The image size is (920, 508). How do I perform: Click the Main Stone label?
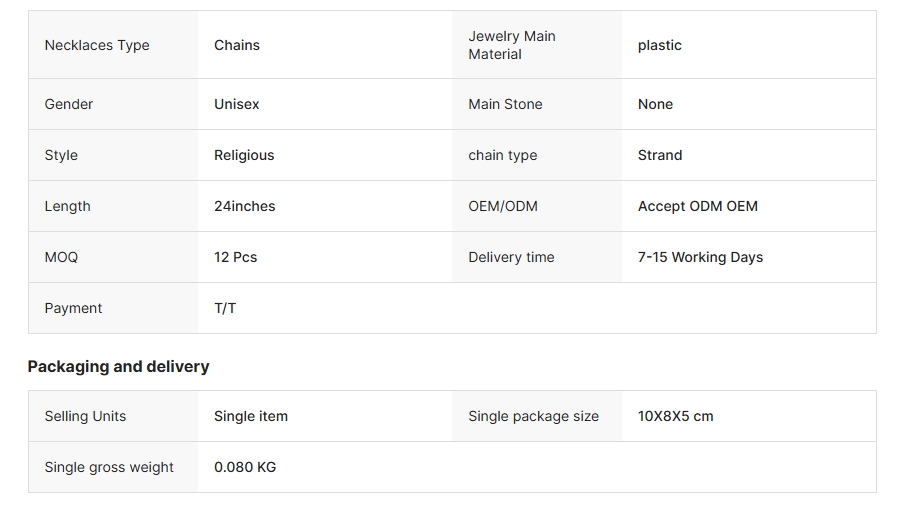pyautogui.click(x=505, y=104)
